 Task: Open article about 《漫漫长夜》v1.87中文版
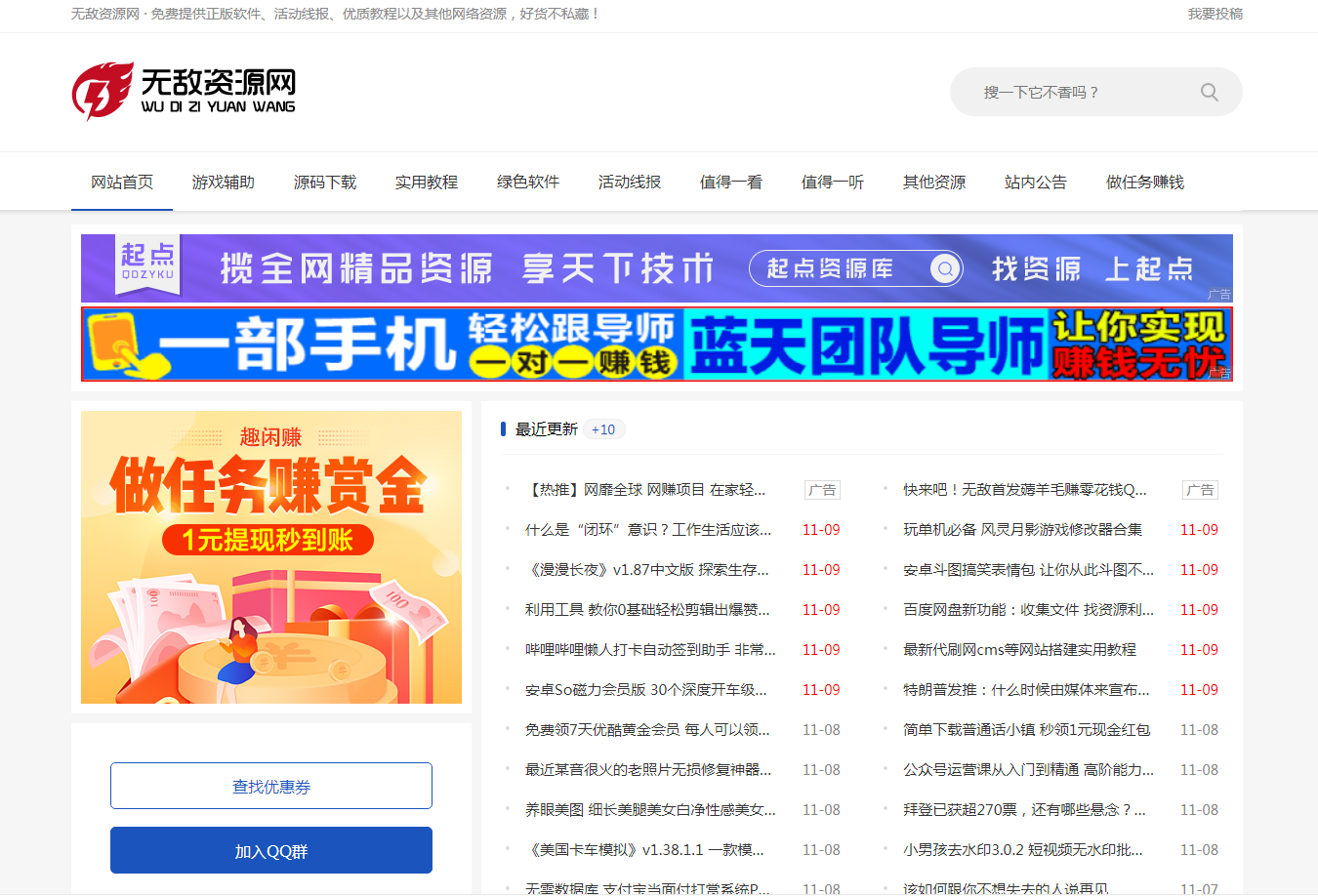point(646,570)
